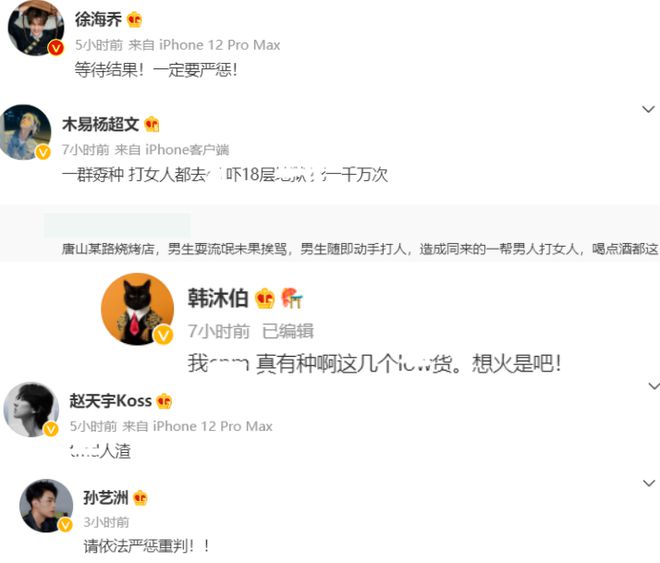
Task: Click the crown VIP badge next to 徐海乔
Action: 134,20
